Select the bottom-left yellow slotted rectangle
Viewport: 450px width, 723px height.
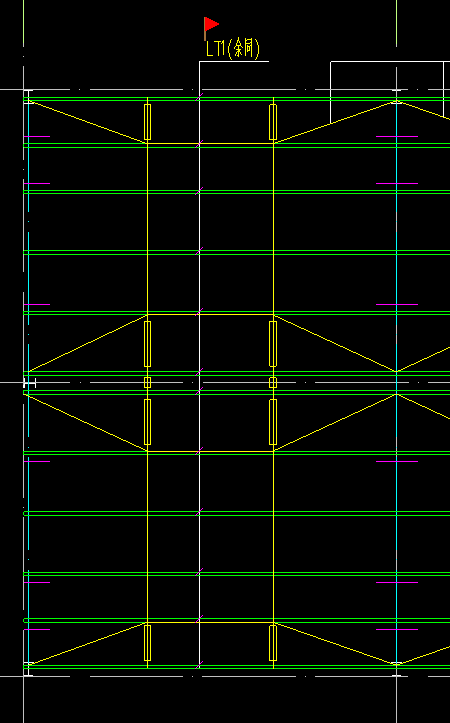point(148,643)
